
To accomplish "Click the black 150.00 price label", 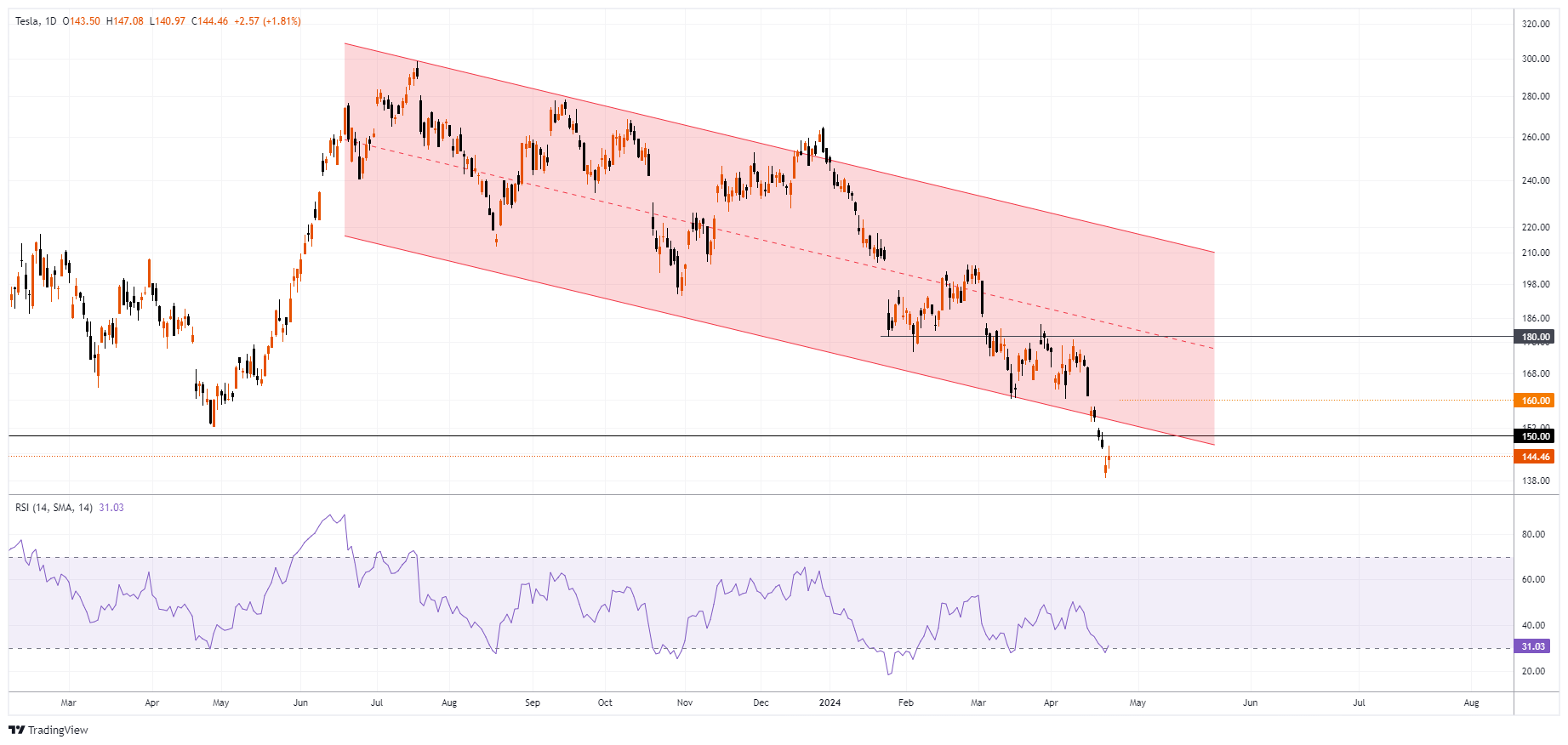I will pos(1536,436).
